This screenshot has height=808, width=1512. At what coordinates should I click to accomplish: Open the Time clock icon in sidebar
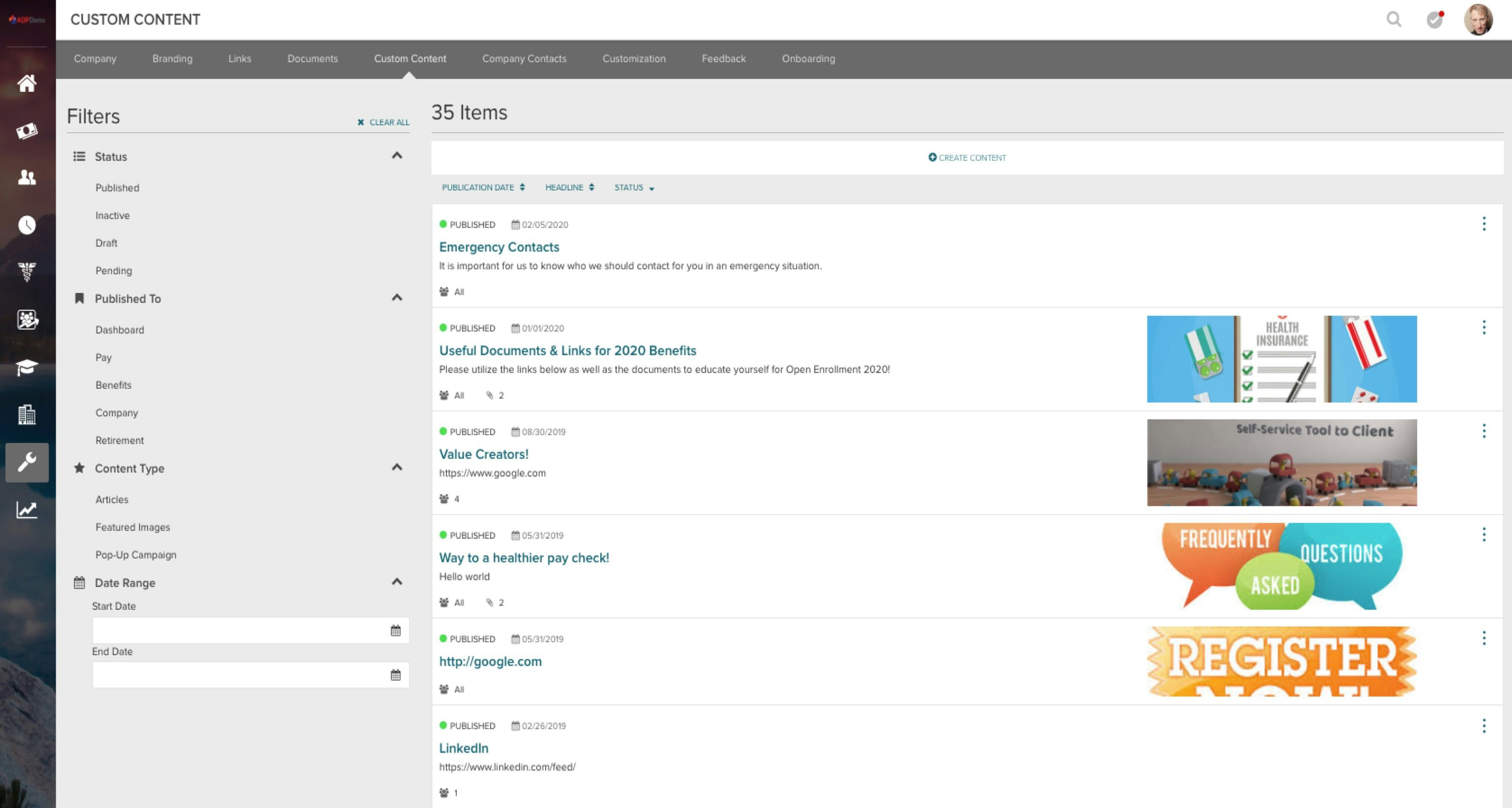(26, 225)
